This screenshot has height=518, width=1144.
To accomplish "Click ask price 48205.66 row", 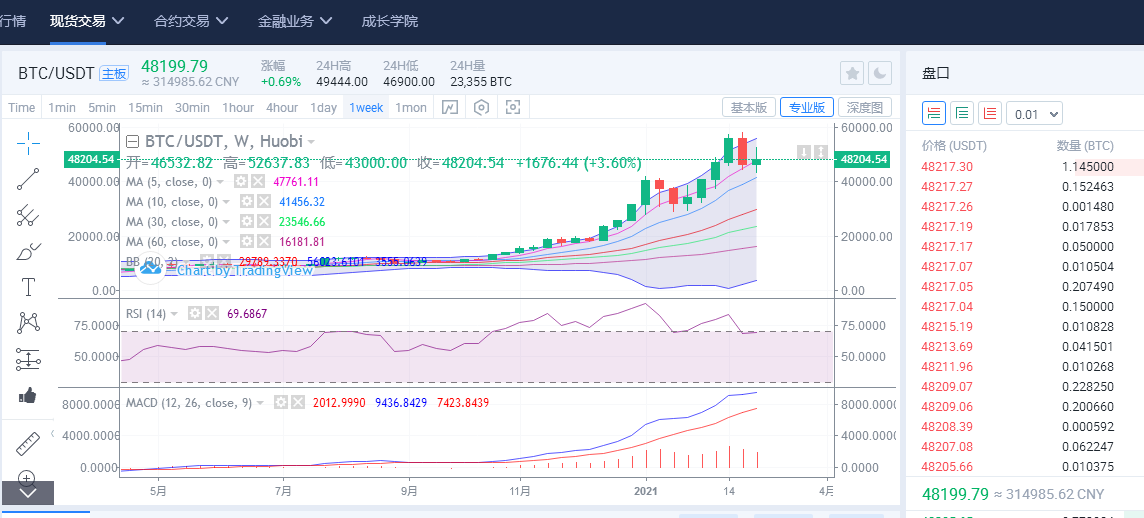I will (1024, 467).
